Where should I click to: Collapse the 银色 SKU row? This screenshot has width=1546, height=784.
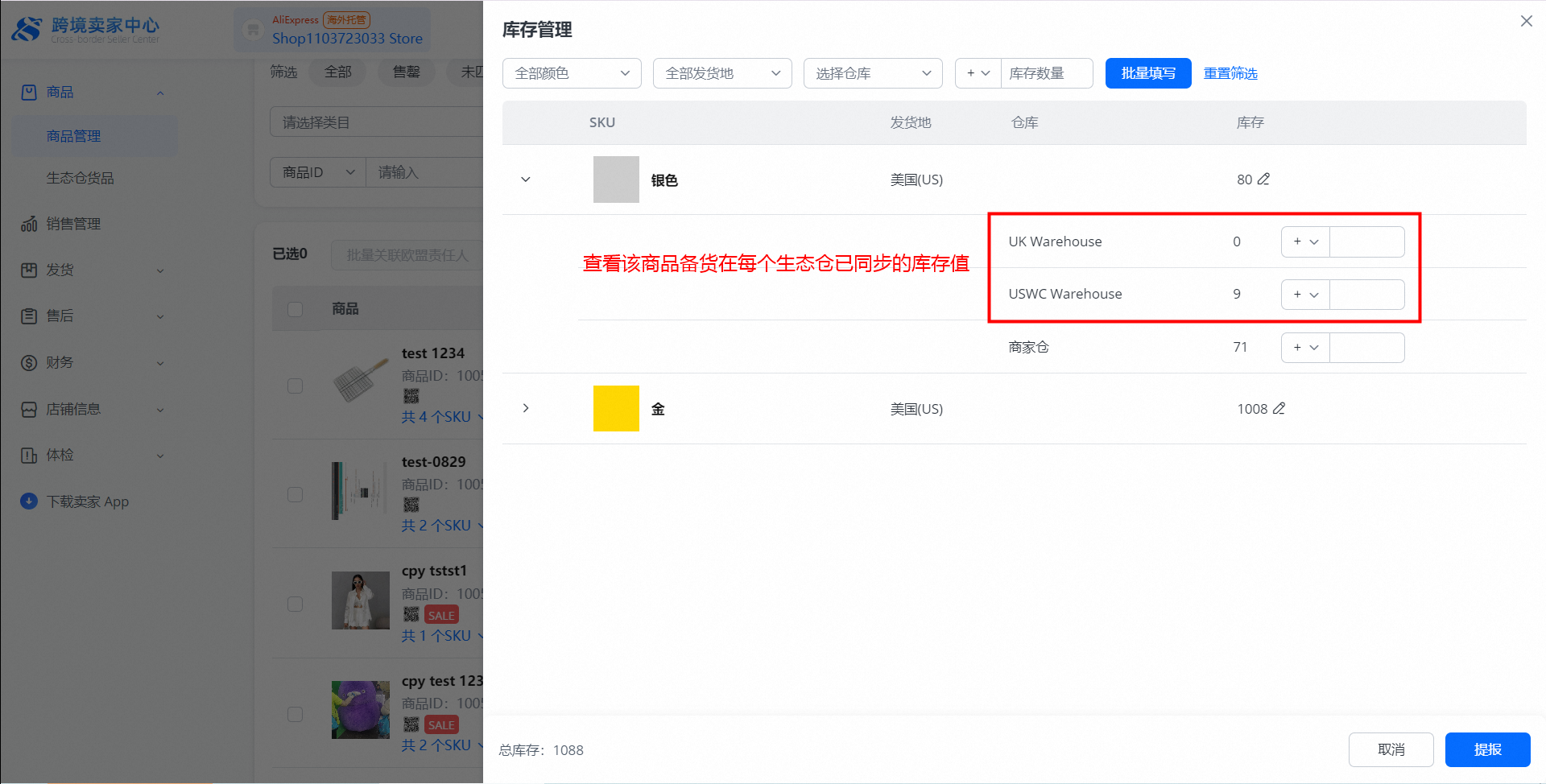(x=526, y=179)
